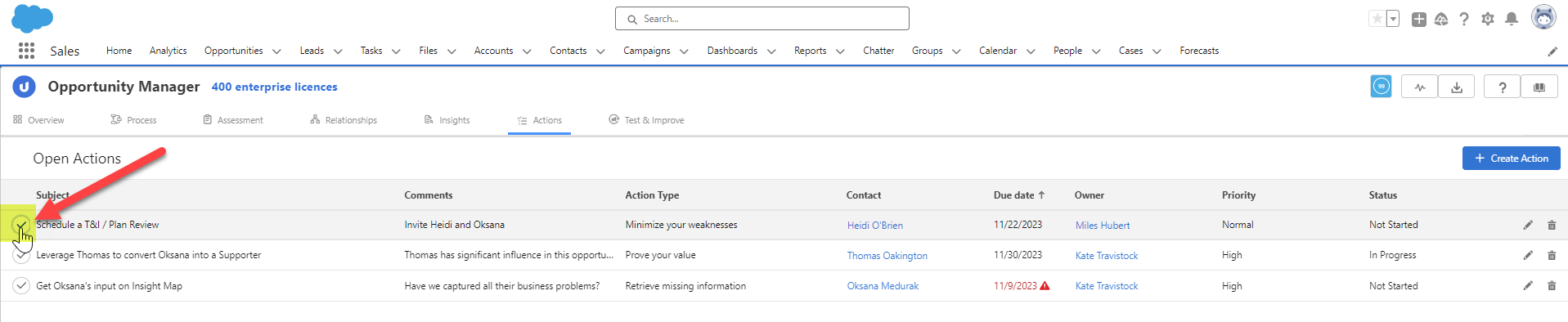
Task: Open Trailhead guidance icon
Action: point(1441,19)
